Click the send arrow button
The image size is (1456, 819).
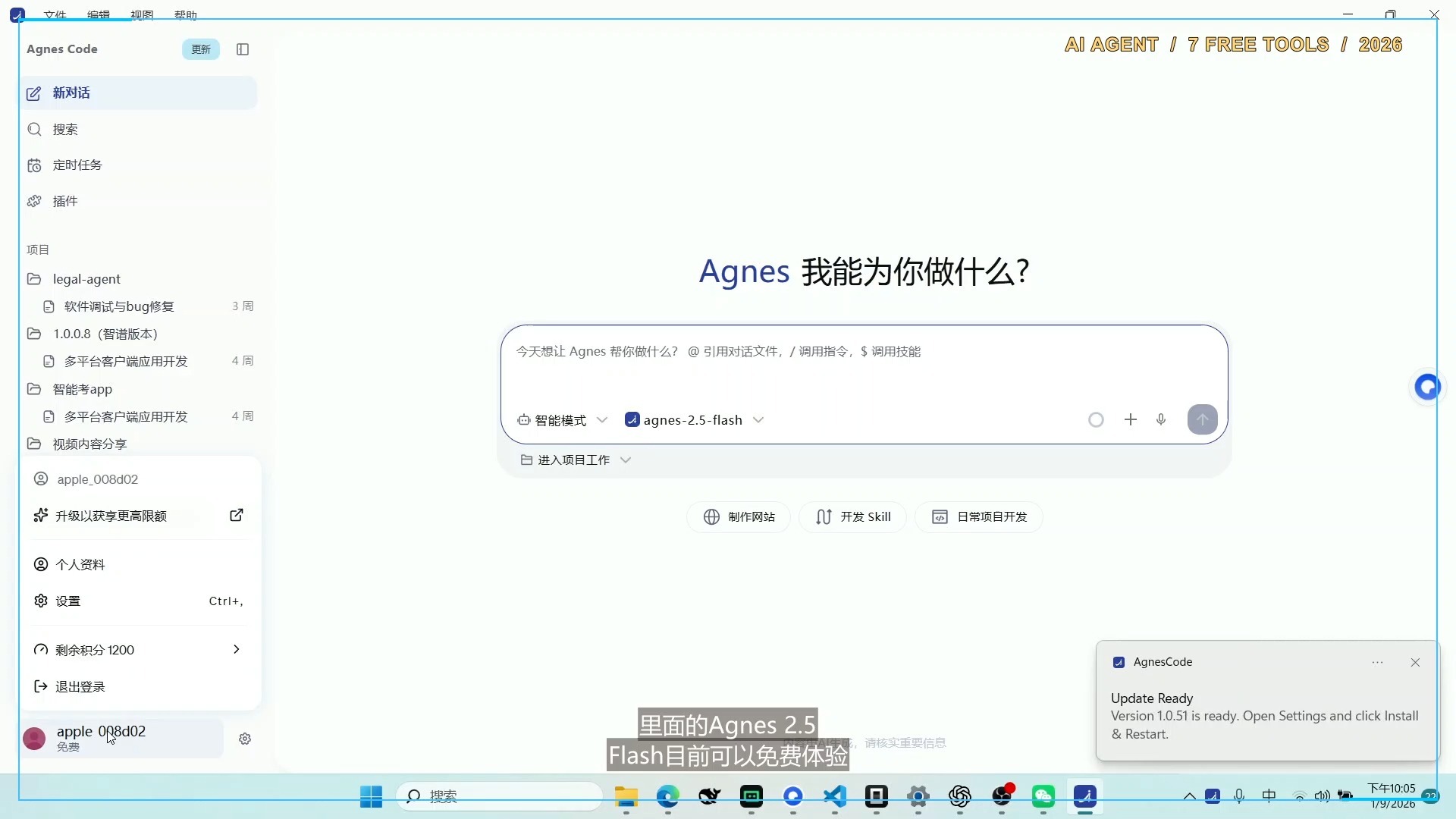1202,419
